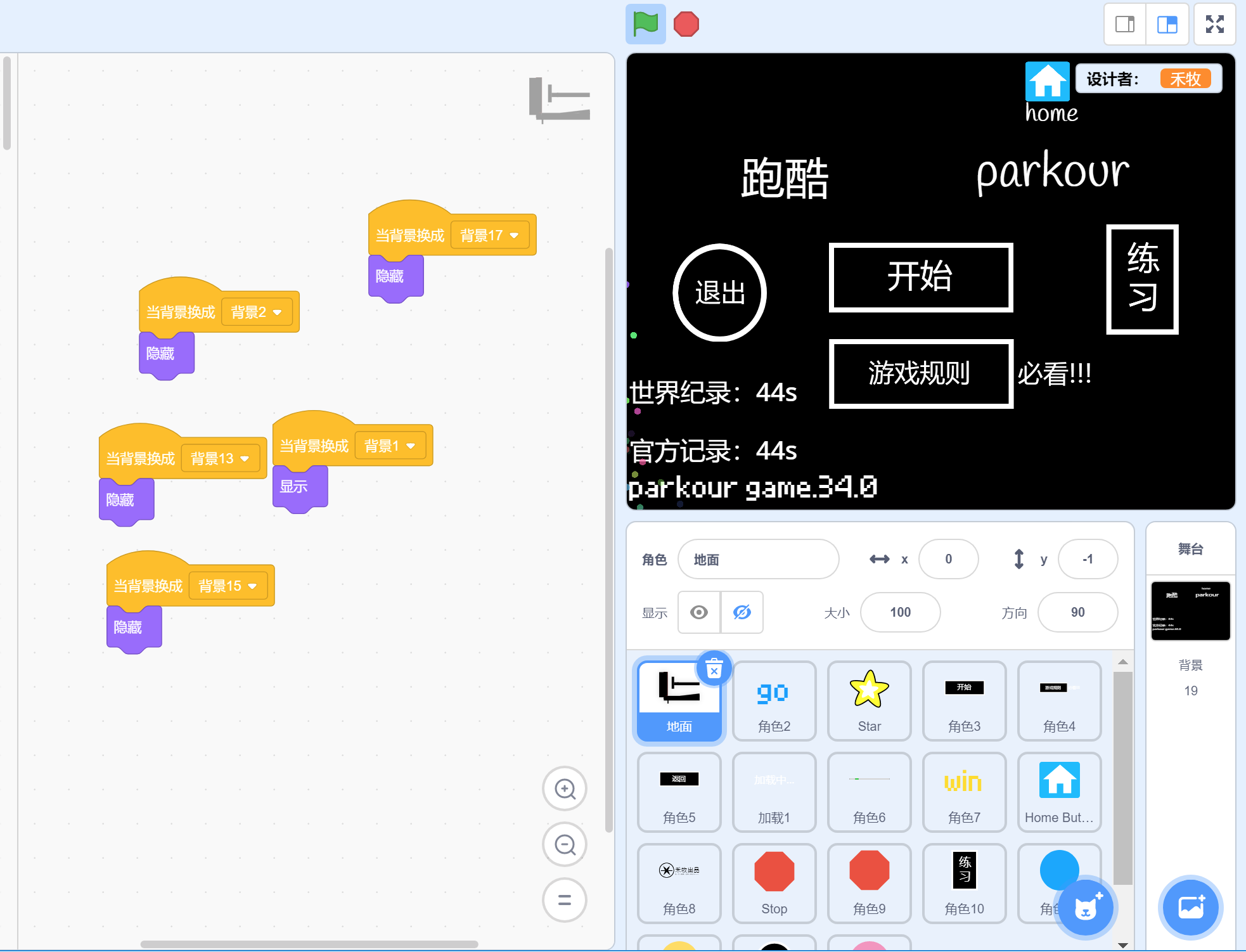Screen dimensions: 1246x952
Task: Click the x position field
Action: pyautogui.click(x=948, y=559)
